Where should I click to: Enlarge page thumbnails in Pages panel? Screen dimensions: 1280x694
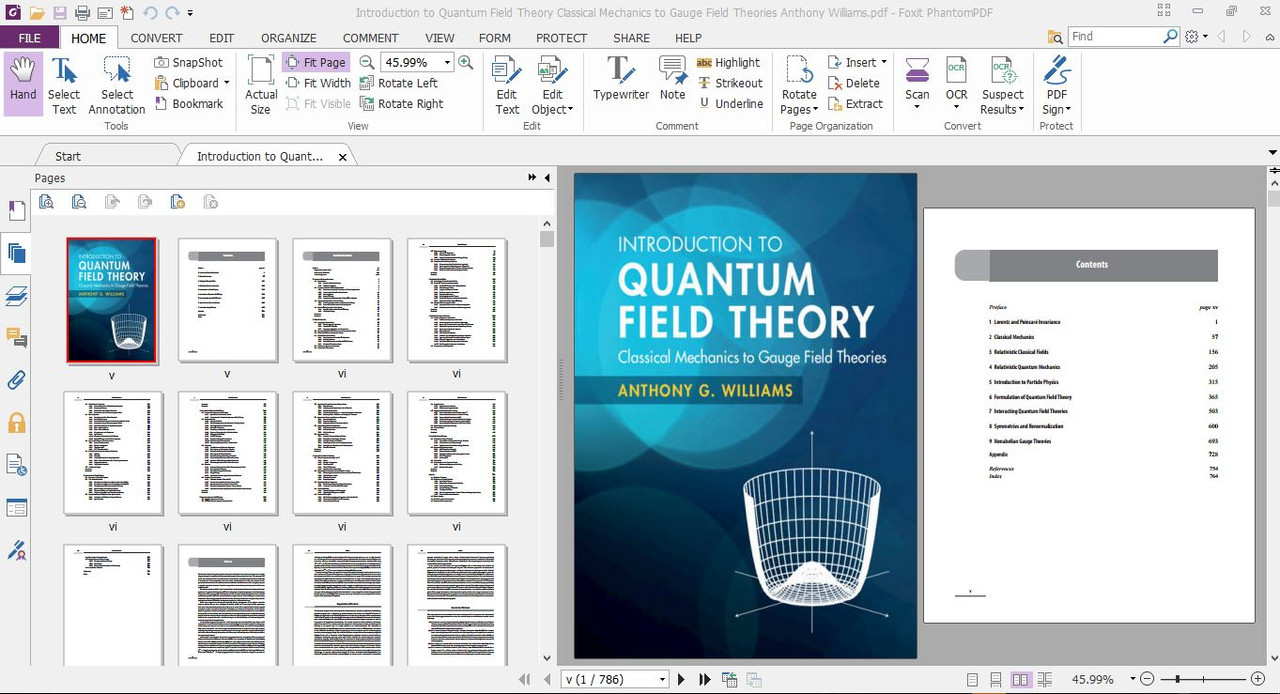pos(46,202)
